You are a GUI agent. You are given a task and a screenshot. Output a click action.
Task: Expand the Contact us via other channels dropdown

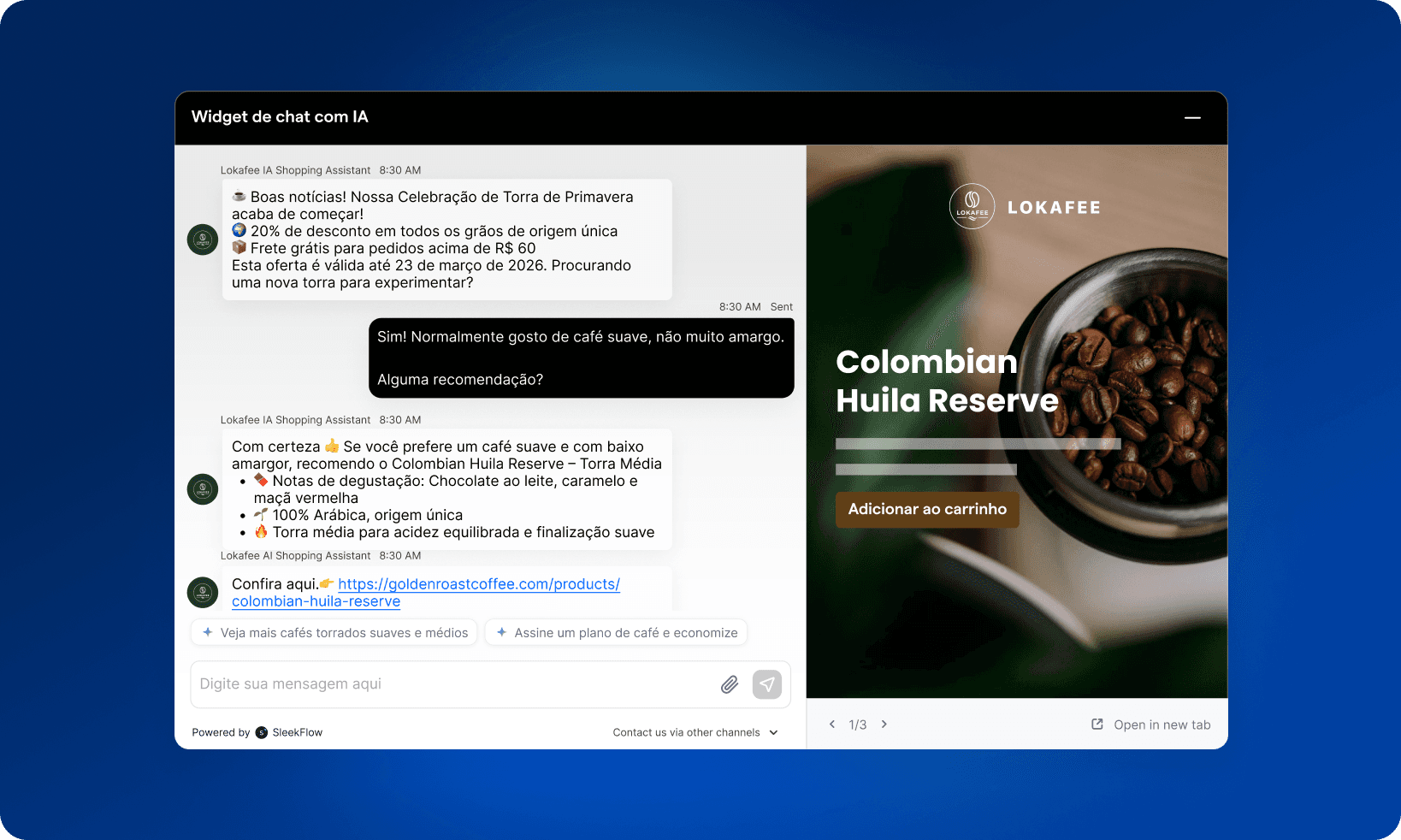click(x=695, y=732)
